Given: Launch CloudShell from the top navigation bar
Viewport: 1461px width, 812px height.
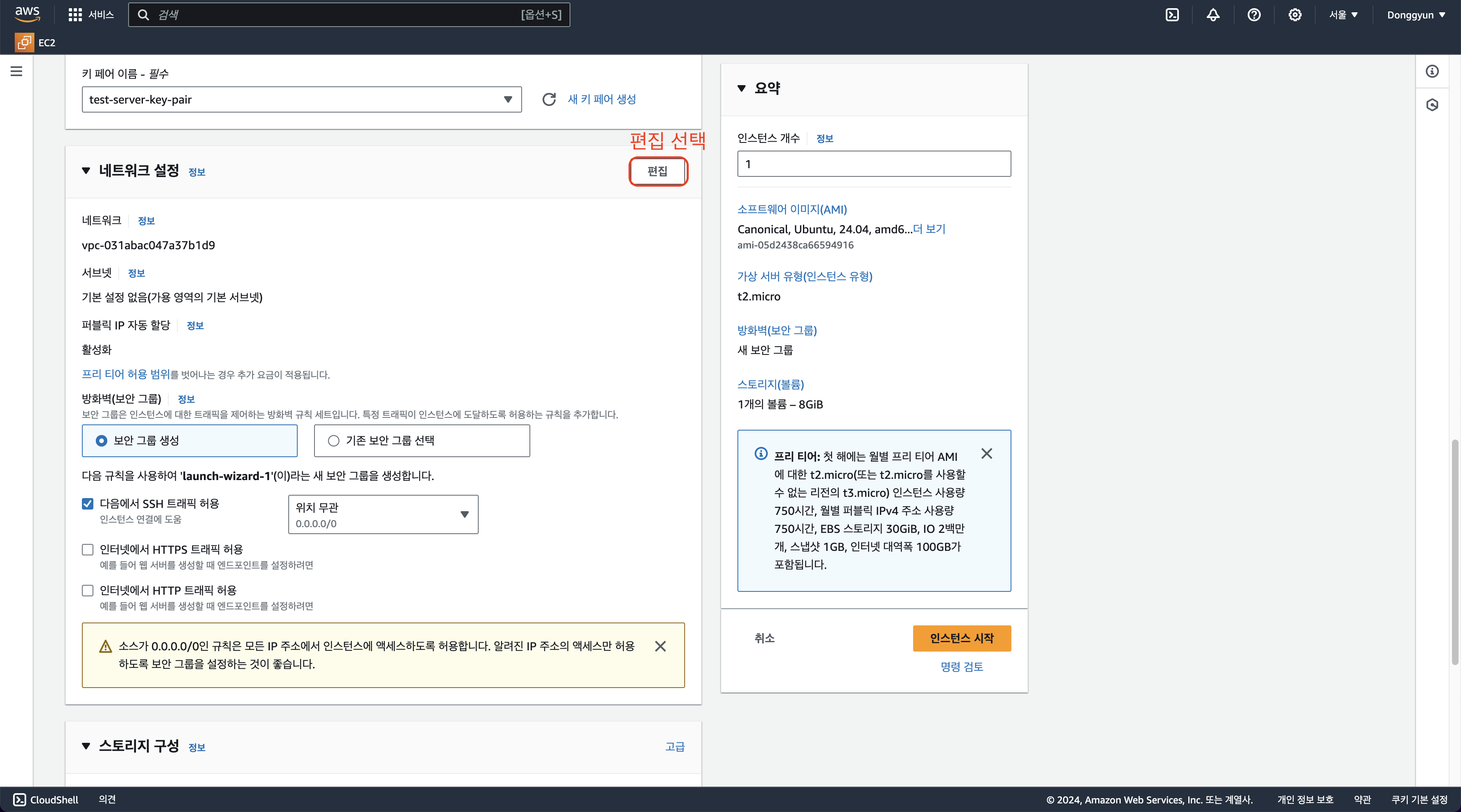Looking at the screenshot, I should coord(1172,15).
